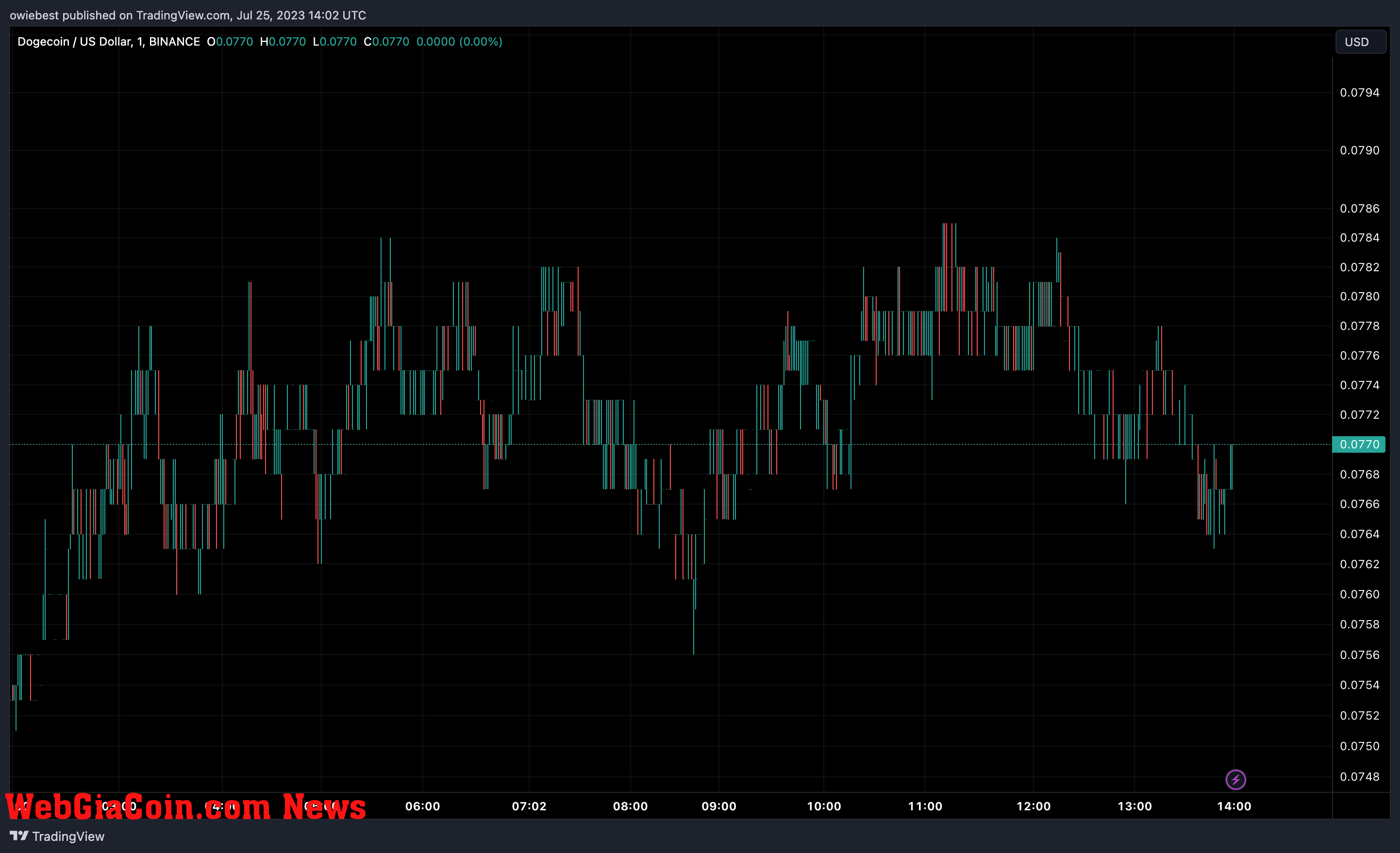
Task: Click the 0.0760 price axis label
Action: pyautogui.click(x=1359, y=594)
